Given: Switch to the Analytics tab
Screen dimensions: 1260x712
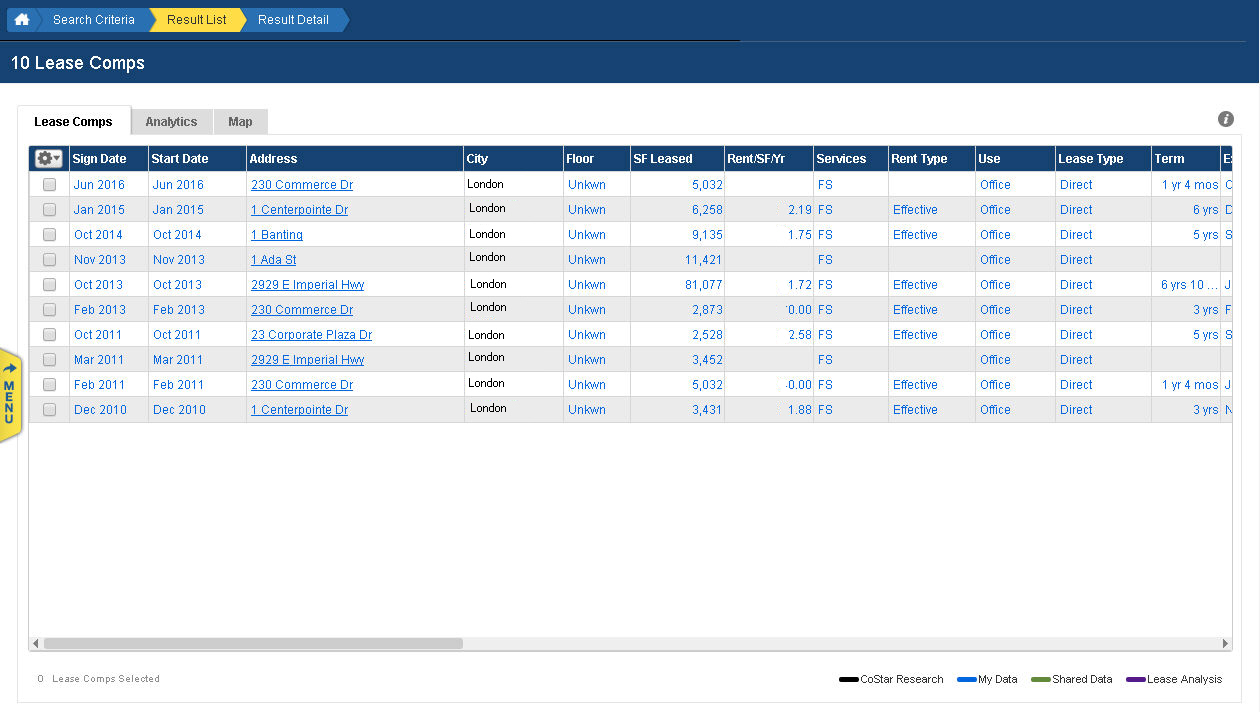Looking at the screenshot, I should tap(171, 121).
